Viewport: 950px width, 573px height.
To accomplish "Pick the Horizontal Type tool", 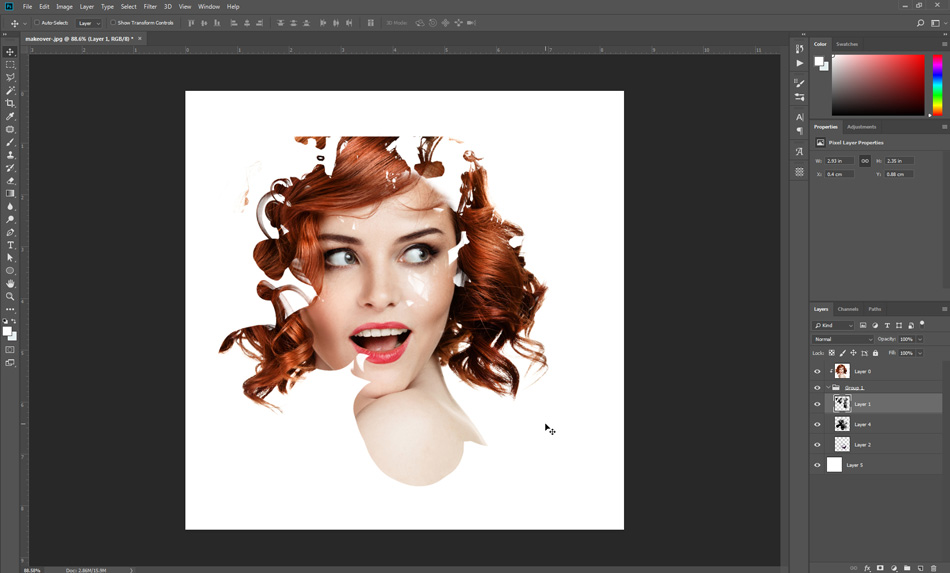I will point(10,245).
